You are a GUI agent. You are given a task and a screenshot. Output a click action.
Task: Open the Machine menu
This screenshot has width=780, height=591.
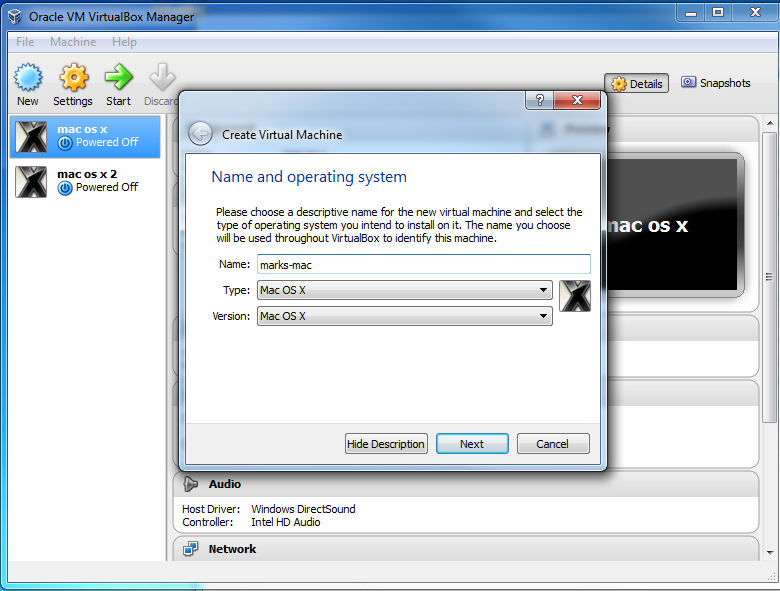coord(73,42)
